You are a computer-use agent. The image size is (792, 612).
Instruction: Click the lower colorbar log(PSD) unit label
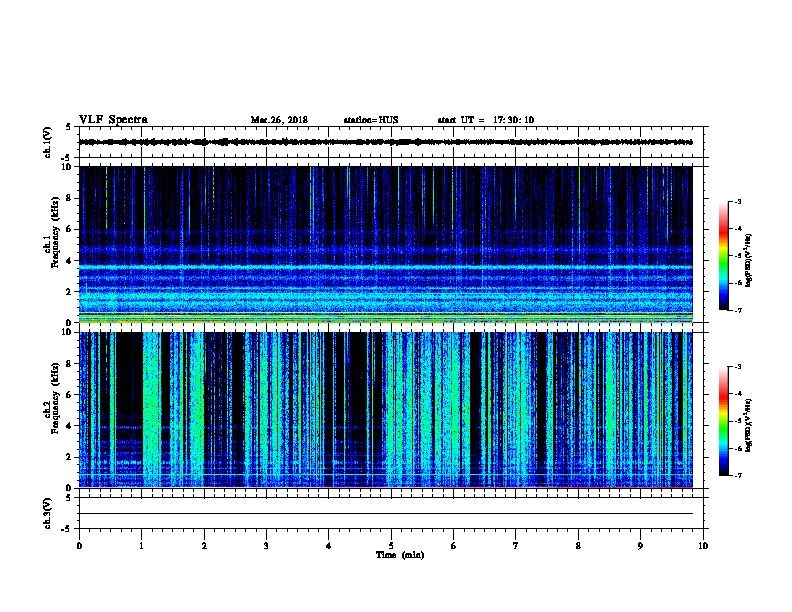749,425
